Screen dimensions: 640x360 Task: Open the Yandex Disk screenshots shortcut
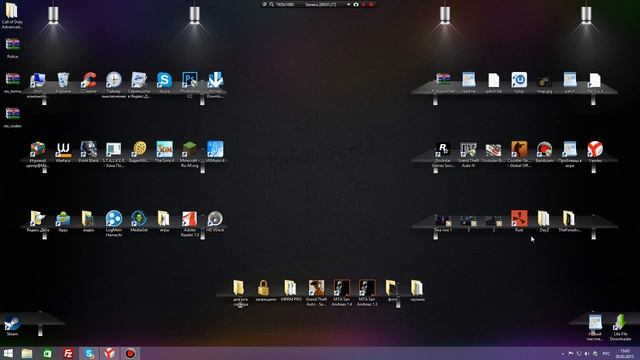tap(139, 80)
